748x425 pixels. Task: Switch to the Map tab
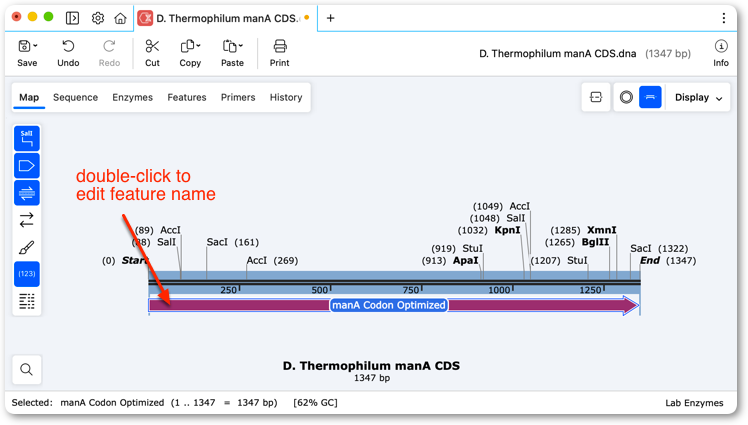[29, 97]
